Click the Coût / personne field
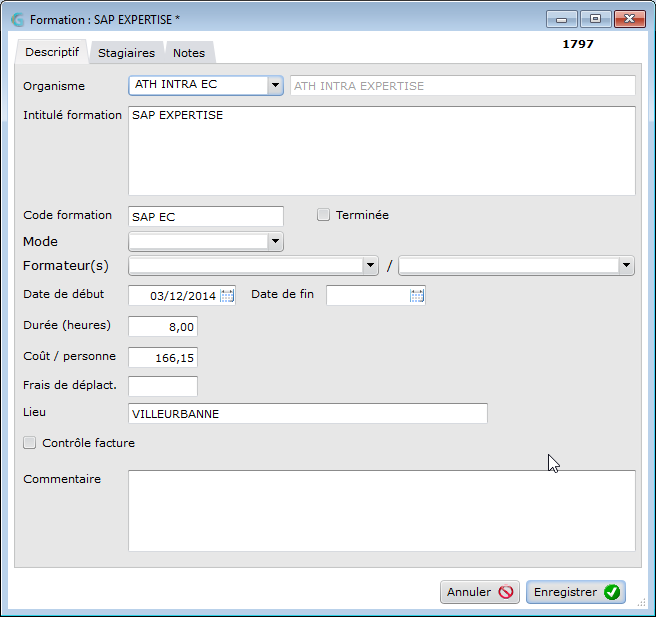The height and width of the screenshot is (617, 656). (163, 358)
